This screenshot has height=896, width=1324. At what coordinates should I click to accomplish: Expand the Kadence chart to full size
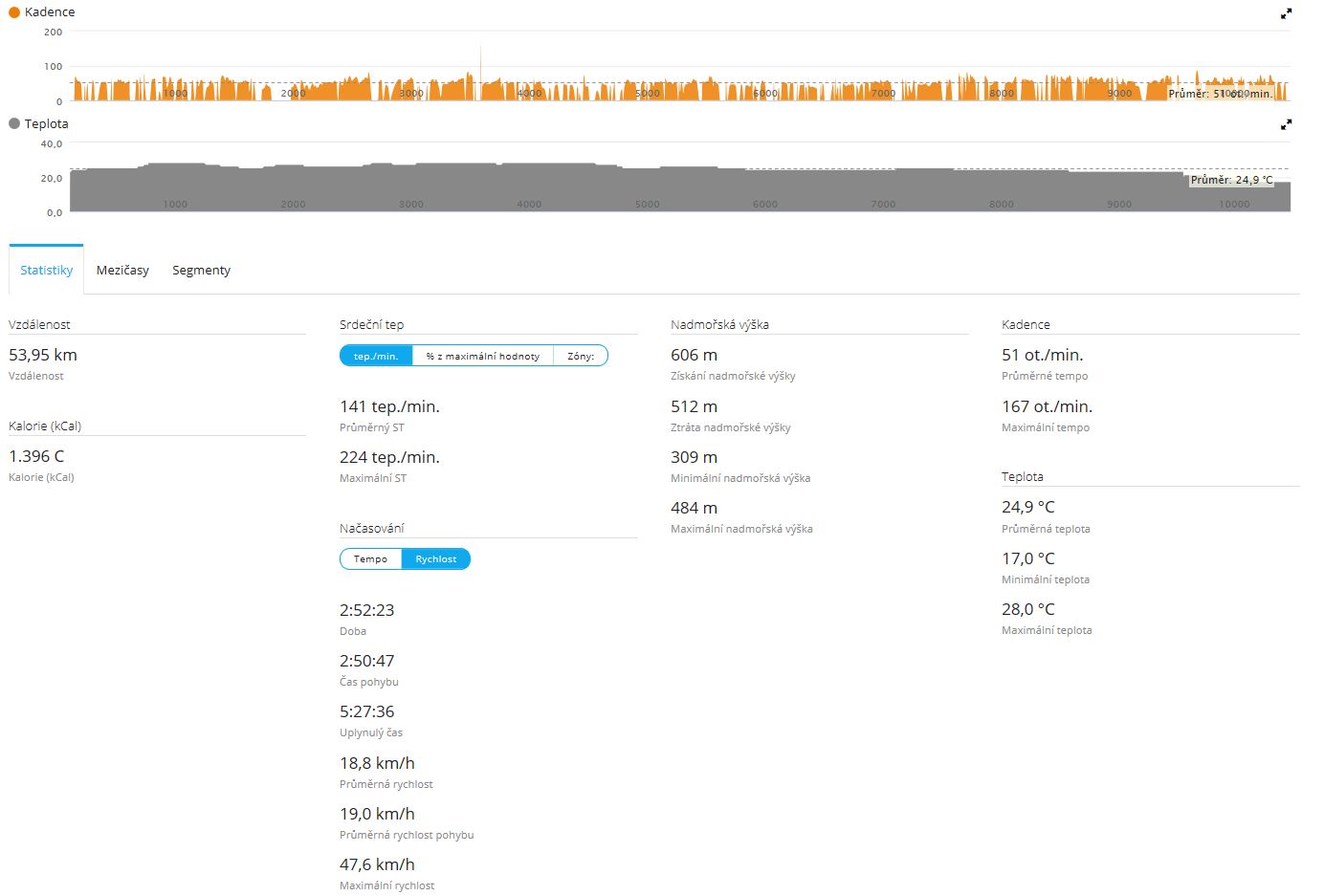tap(1286, 13)
